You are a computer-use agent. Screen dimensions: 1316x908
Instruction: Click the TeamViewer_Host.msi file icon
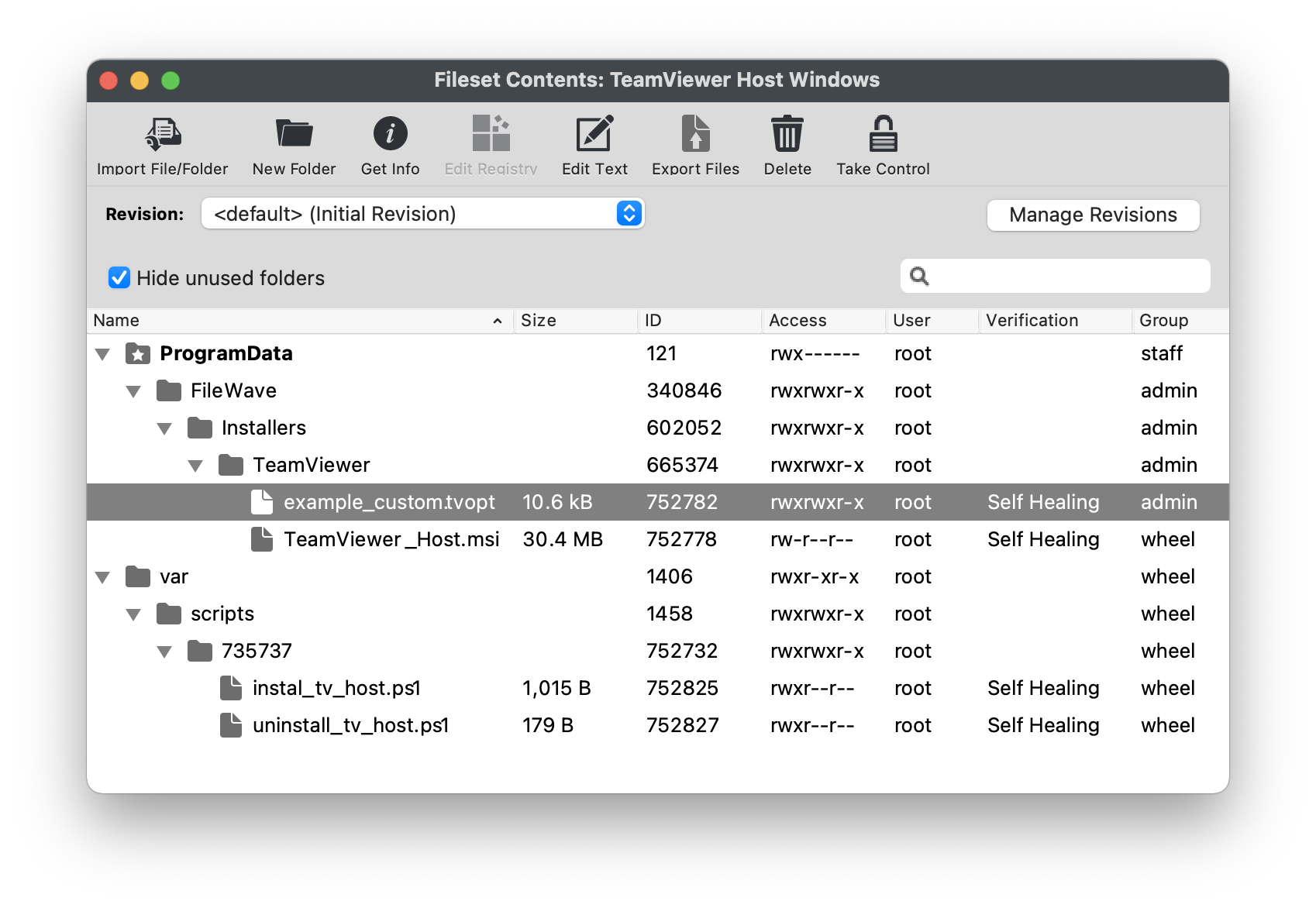[262, 539]
